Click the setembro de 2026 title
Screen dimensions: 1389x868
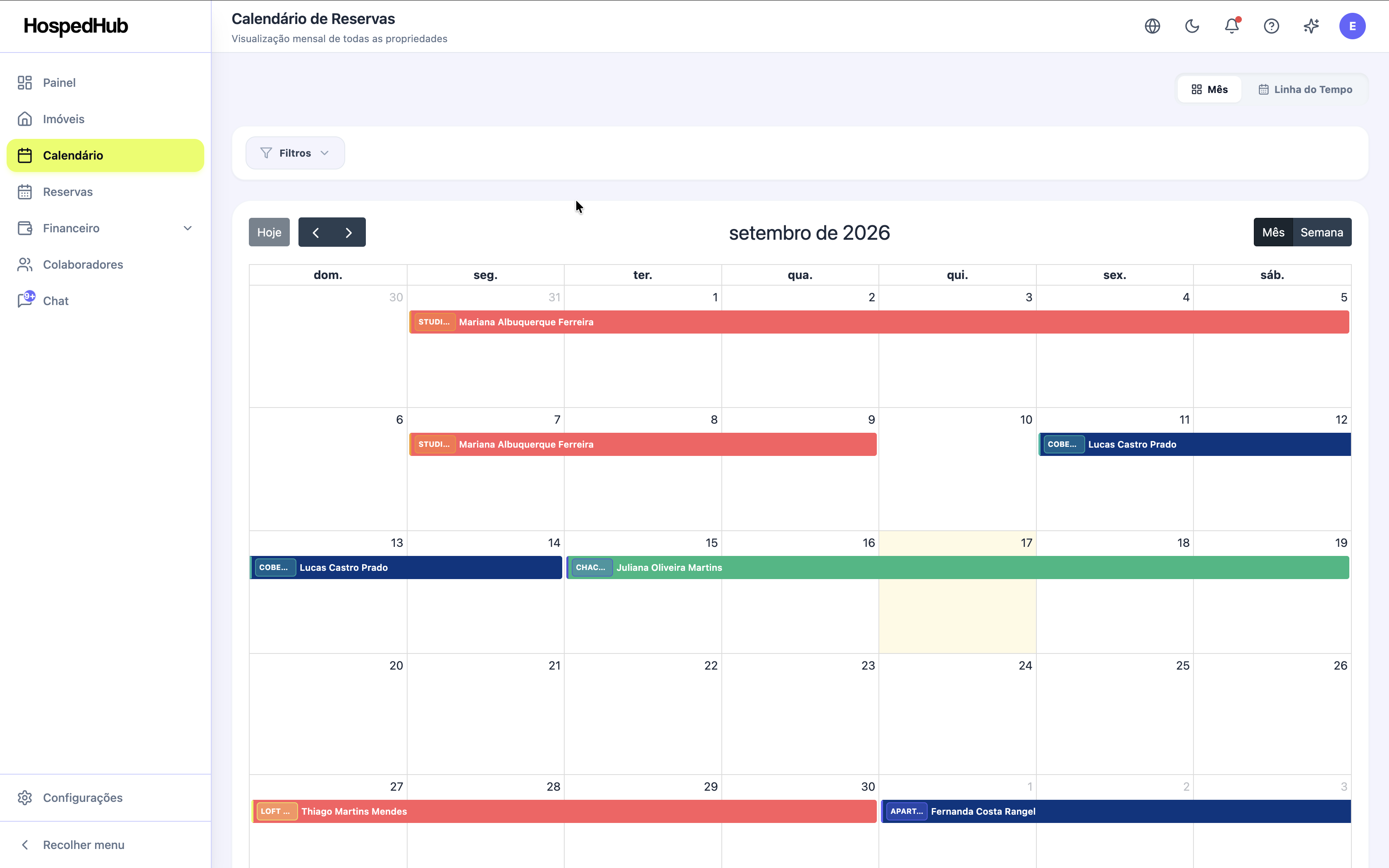click(x=809, y=232)
